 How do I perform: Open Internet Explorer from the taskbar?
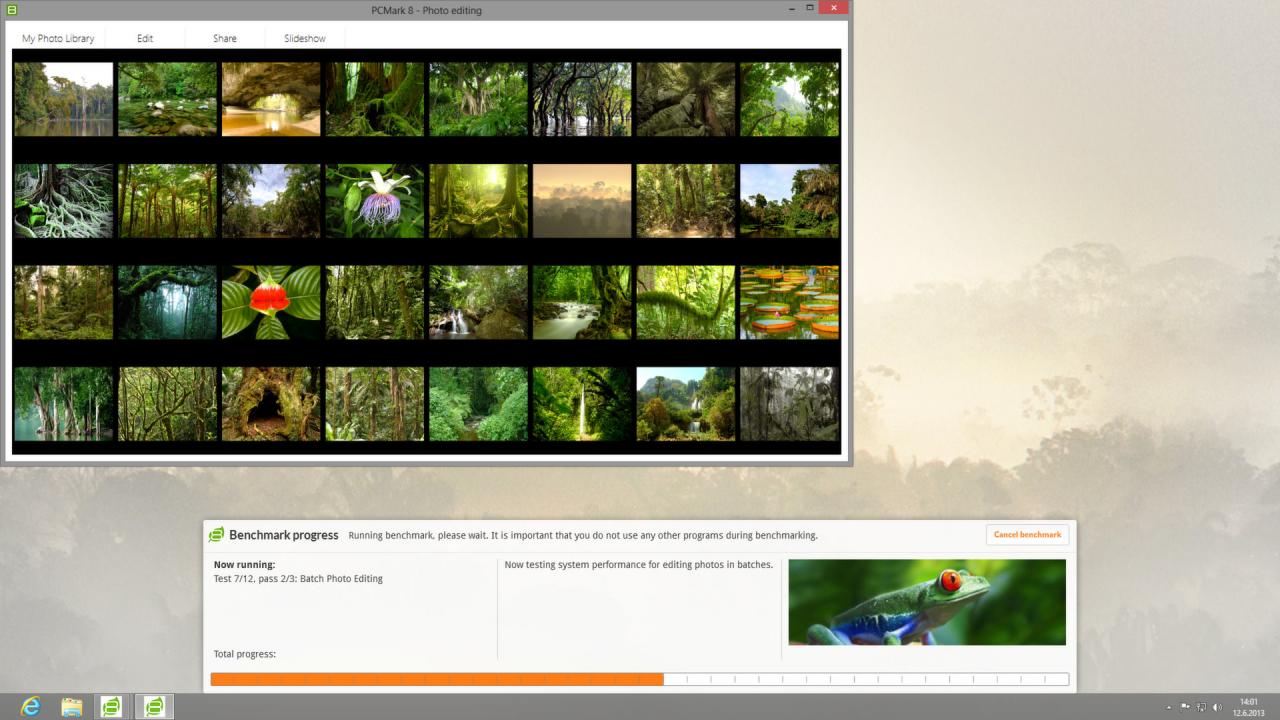pos(30,706)
